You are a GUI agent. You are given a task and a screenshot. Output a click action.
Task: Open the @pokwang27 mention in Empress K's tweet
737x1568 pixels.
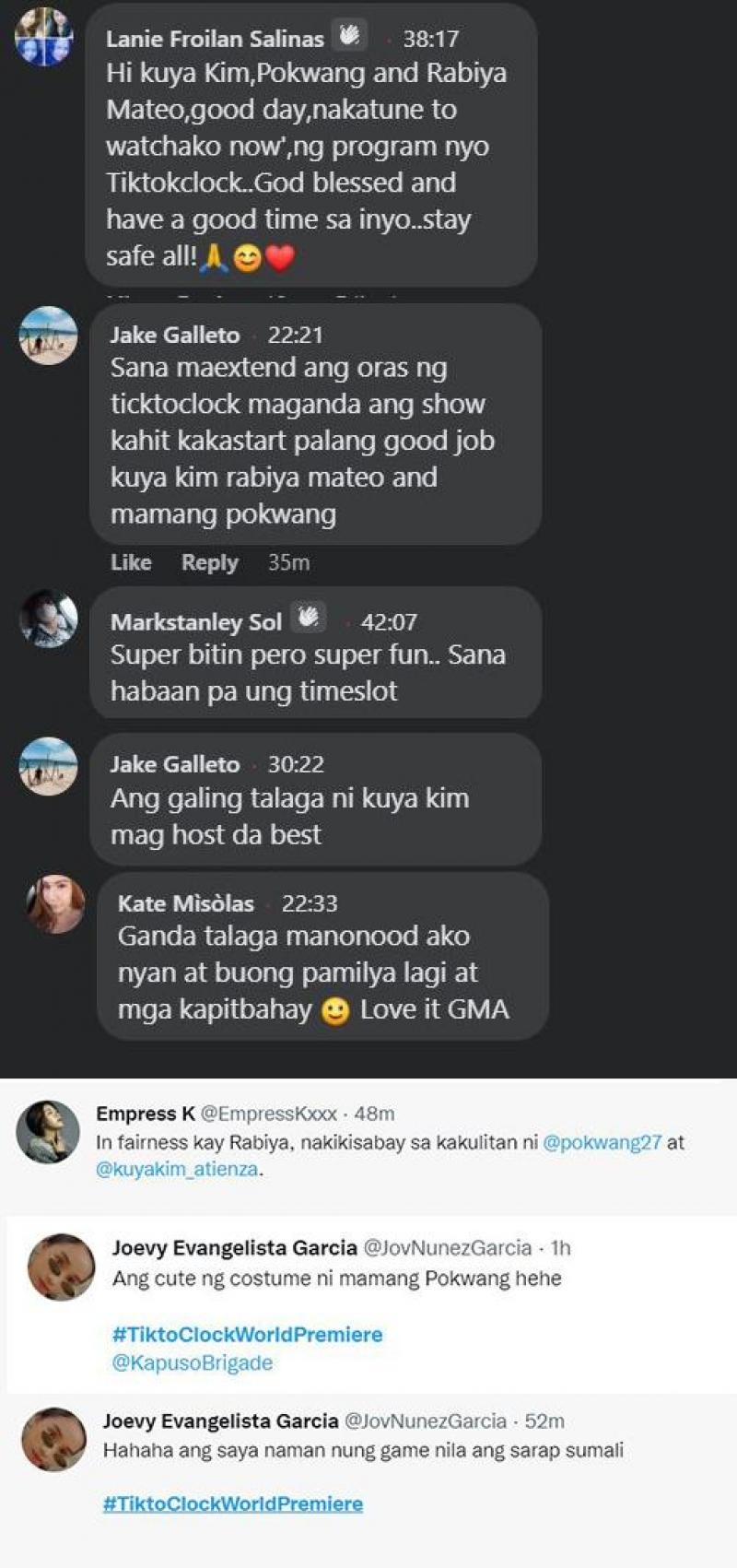(602, 1142)
